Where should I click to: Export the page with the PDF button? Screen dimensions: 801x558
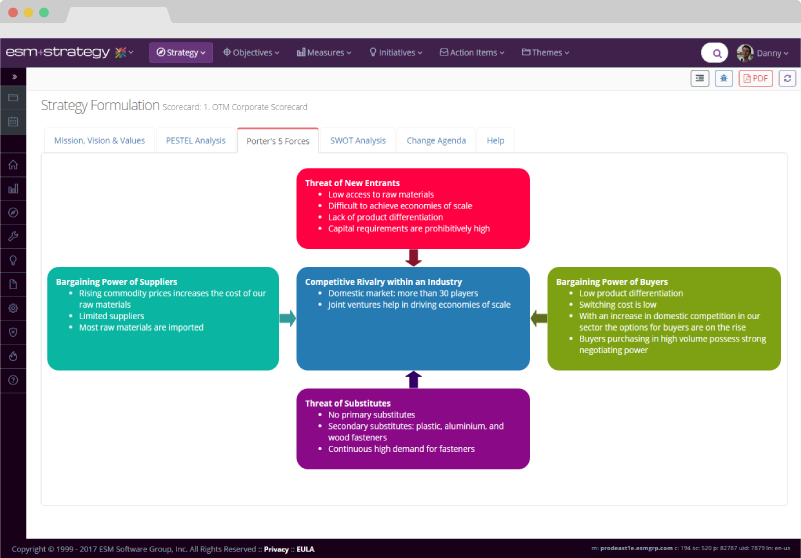point(756,78)
